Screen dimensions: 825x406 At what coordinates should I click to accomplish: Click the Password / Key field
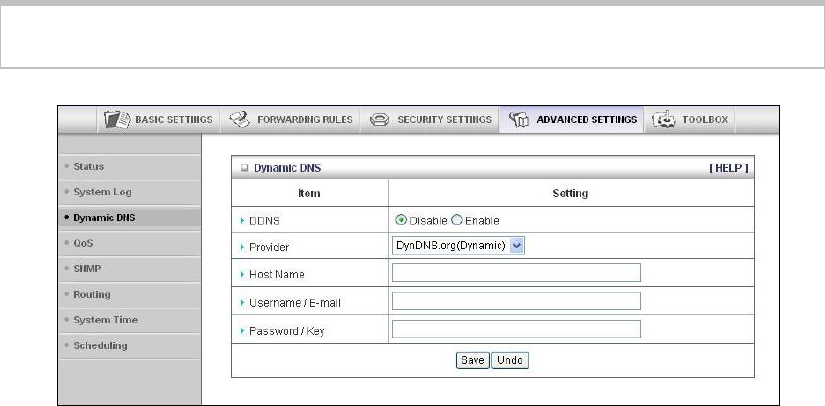coord(516,329)
